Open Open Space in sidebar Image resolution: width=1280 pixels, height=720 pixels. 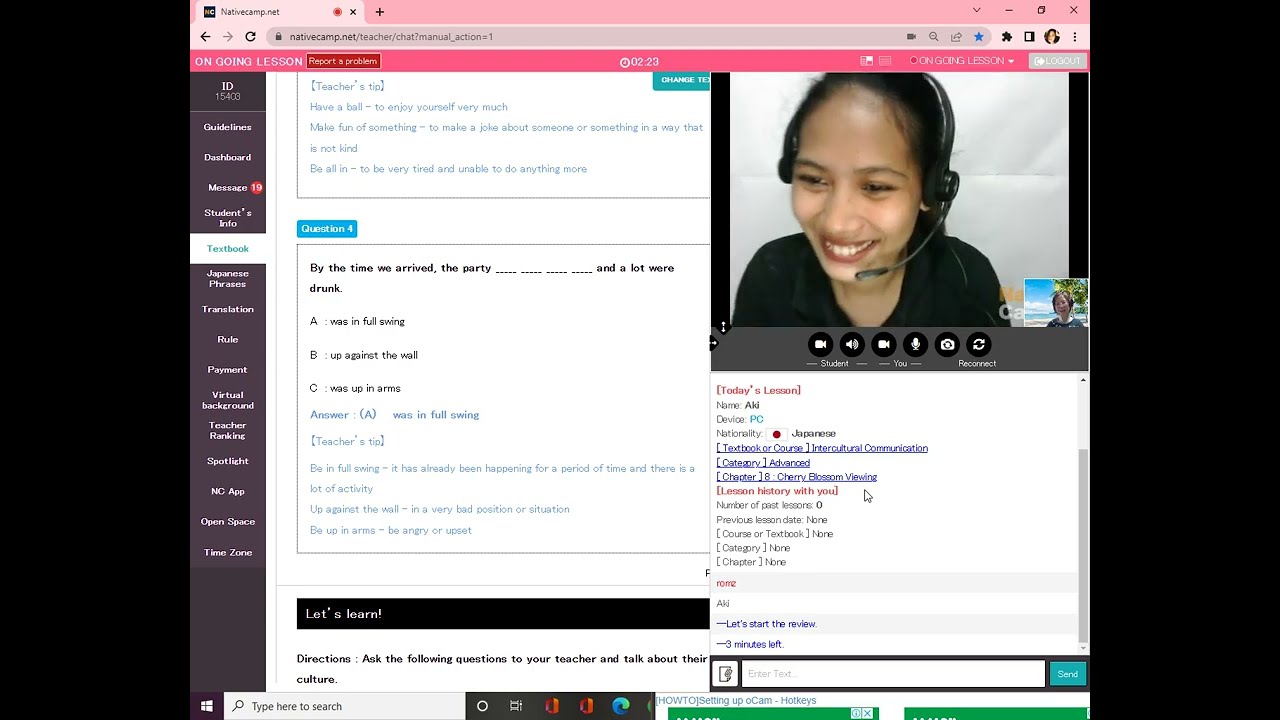click(228, 521)
